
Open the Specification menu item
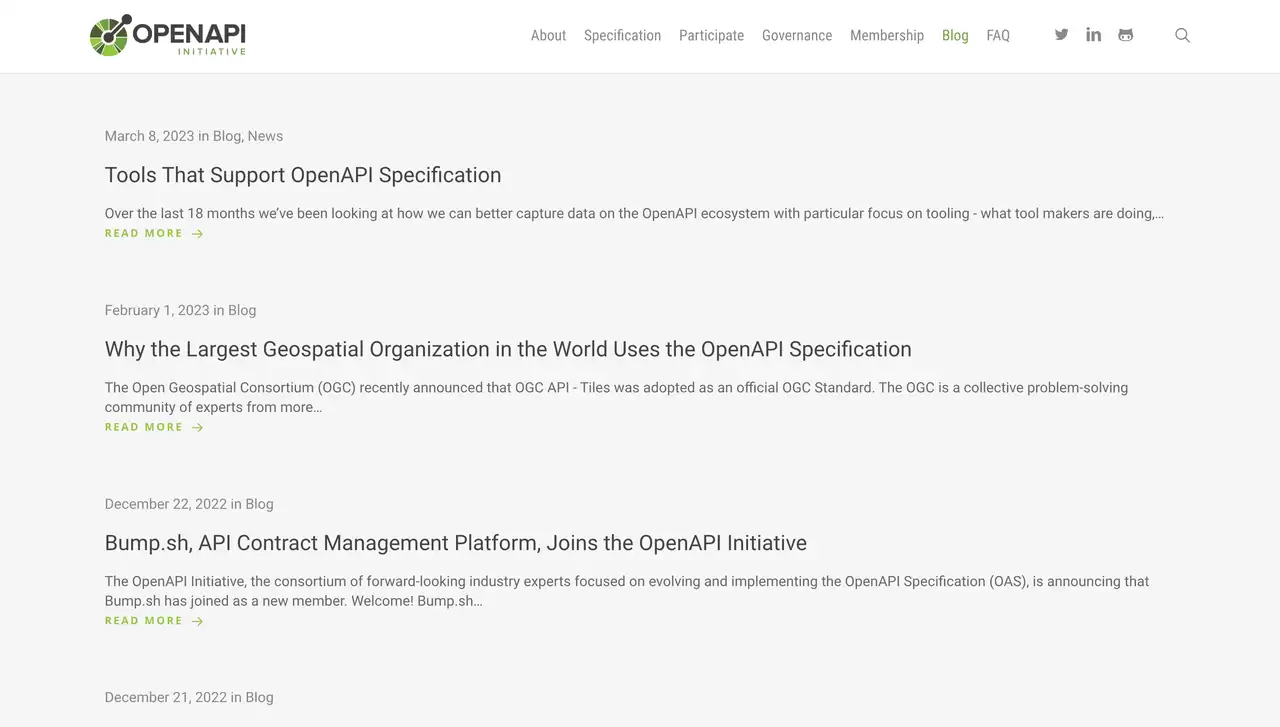point(622,35)
